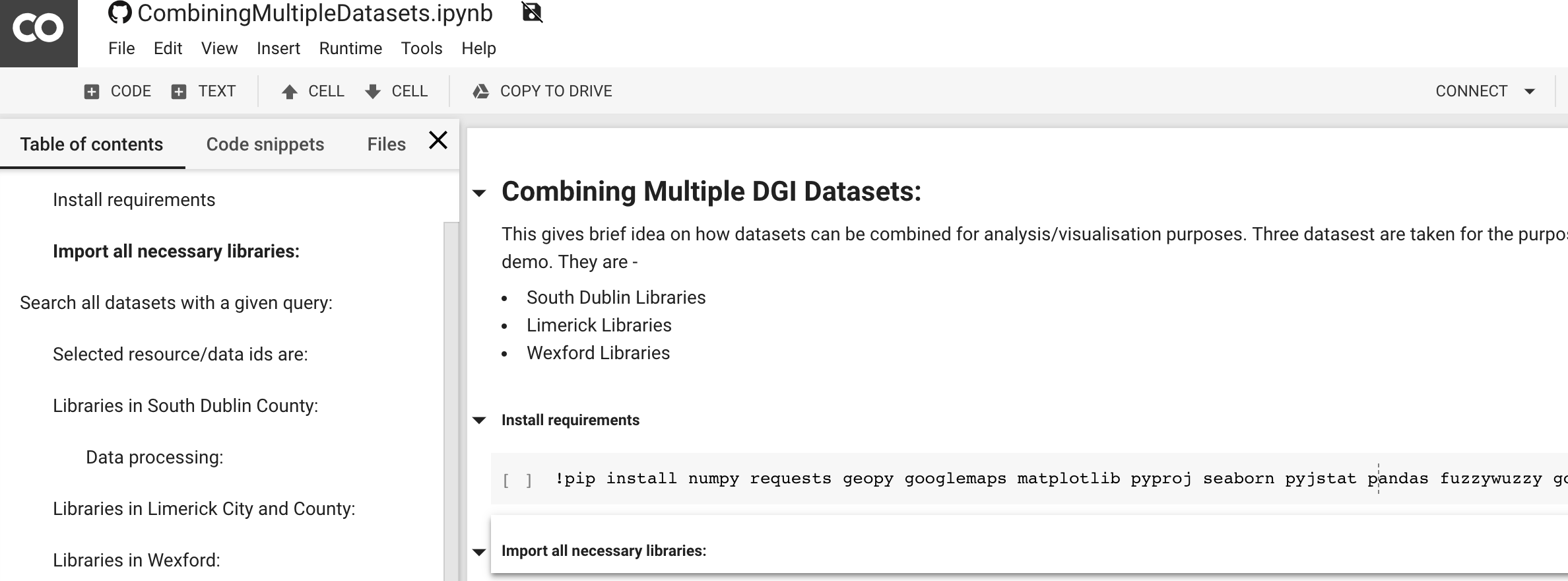Collapse Combining Multiple DGI Datasets section
Viewport: 1568px width, 581px height.
pyautogui.click(x=480, y=193)
